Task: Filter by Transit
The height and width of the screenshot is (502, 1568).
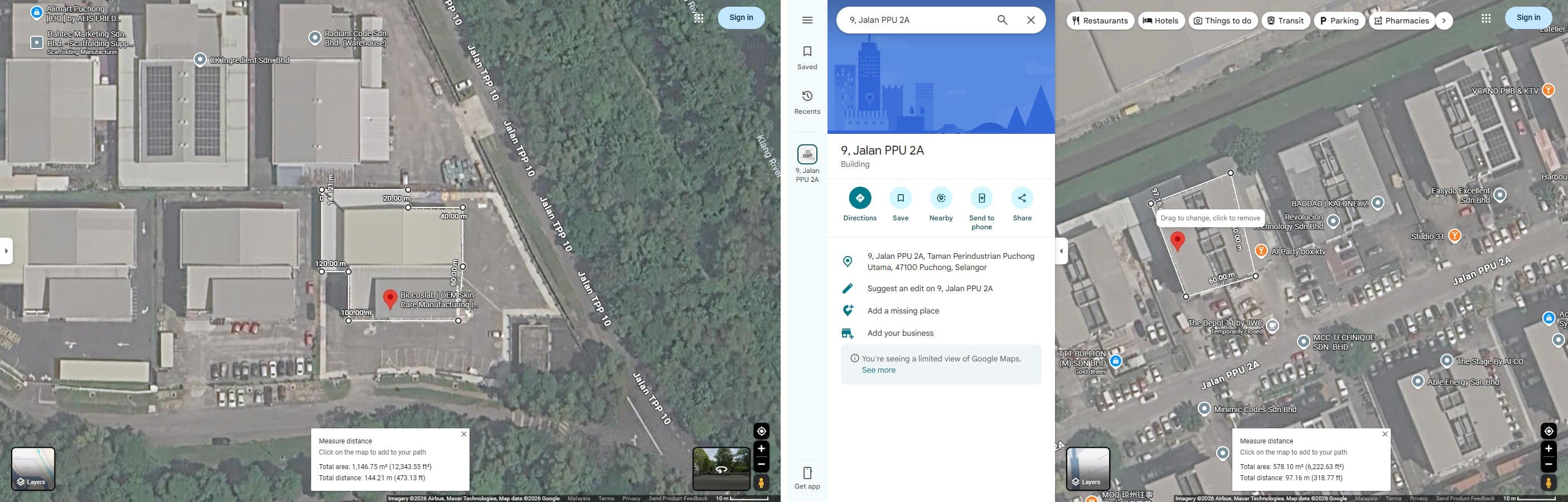Action: click(1285, 20)
